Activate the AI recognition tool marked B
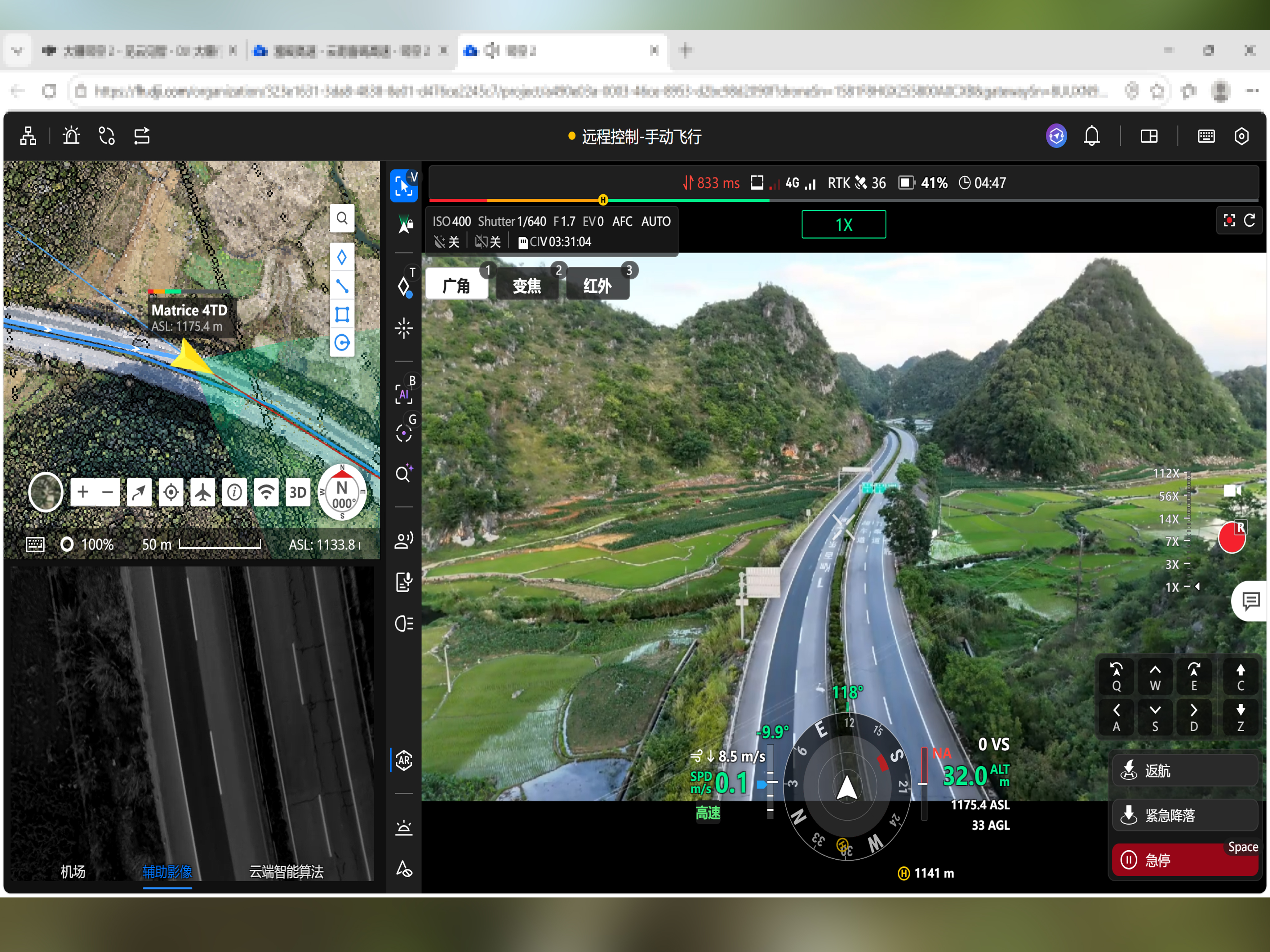 point(404,394)
